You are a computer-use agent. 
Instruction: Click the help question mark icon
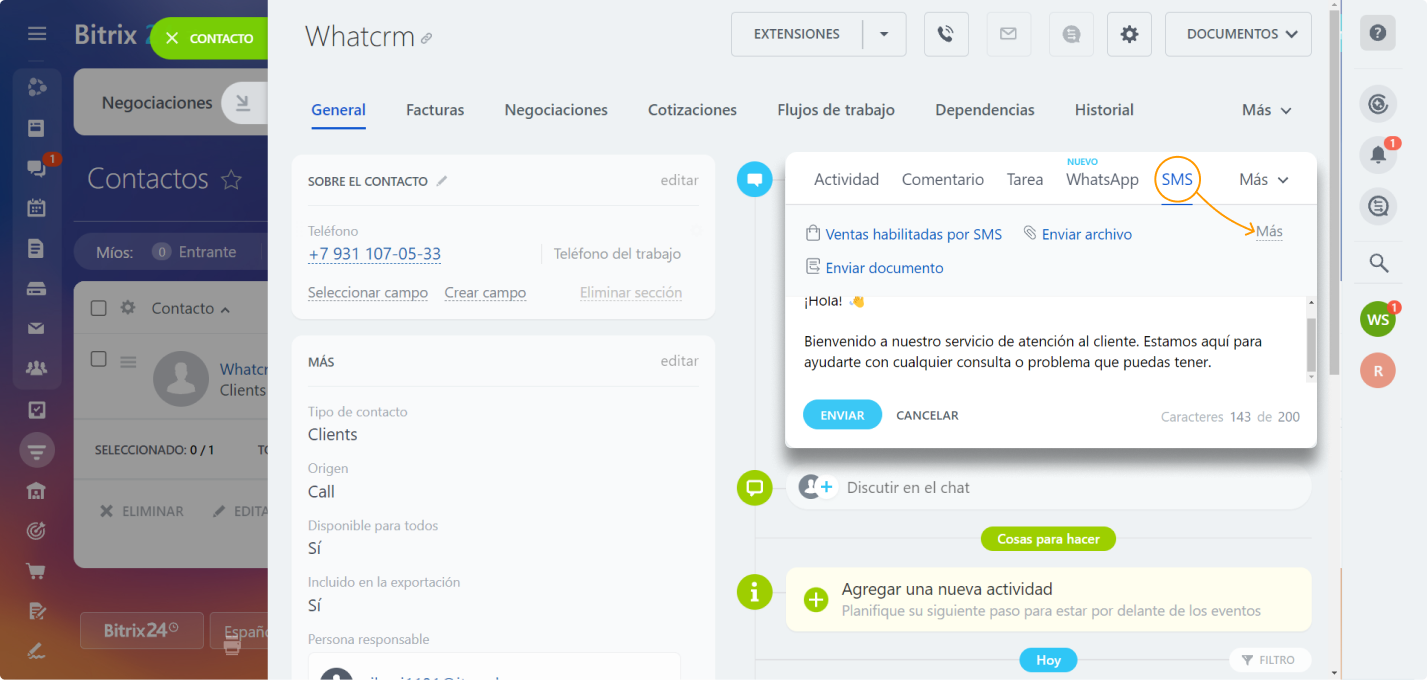(x=1377, y=33)
